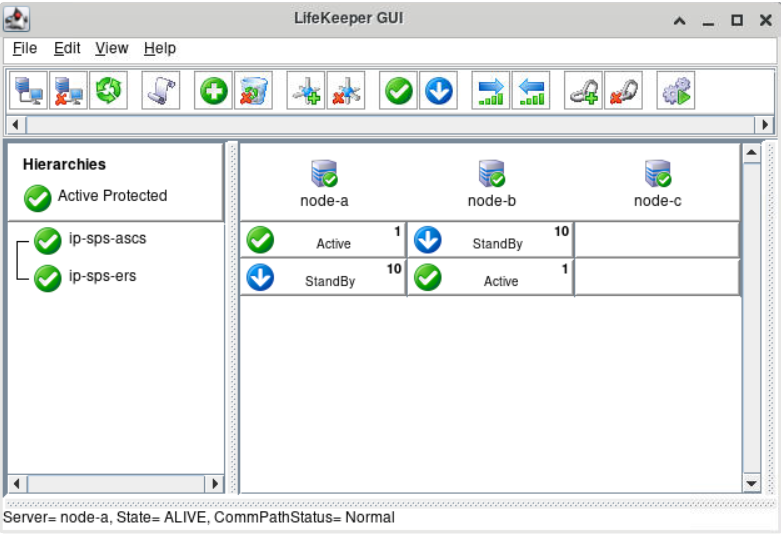
Task: Click the ip-sps-ers green check icon in tree
Action: 48,278
